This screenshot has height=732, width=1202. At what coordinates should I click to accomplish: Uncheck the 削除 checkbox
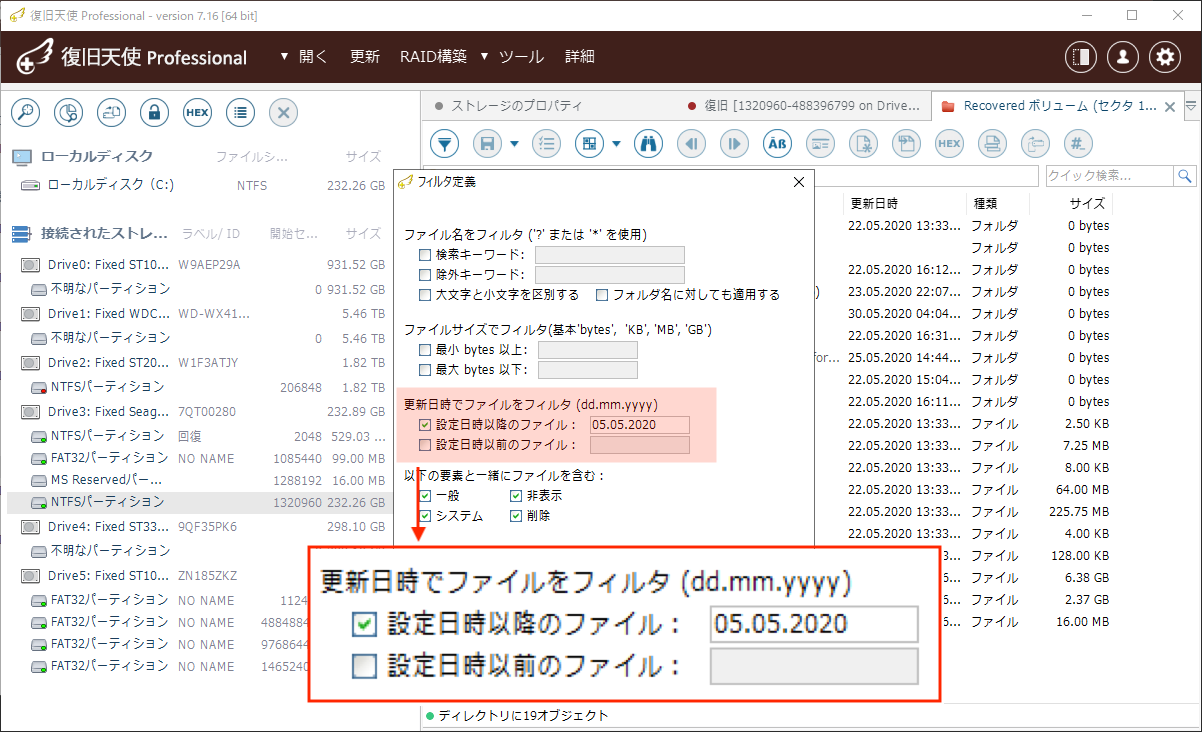[x=516, y=516]
